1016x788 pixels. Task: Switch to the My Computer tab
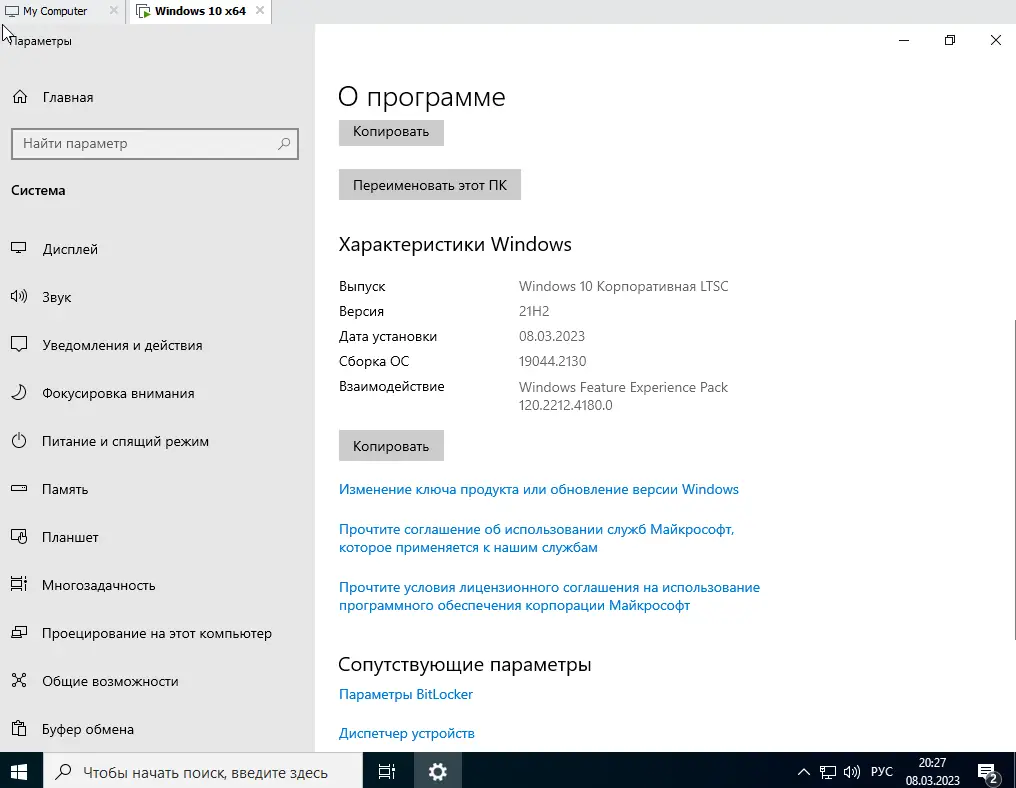55,11
